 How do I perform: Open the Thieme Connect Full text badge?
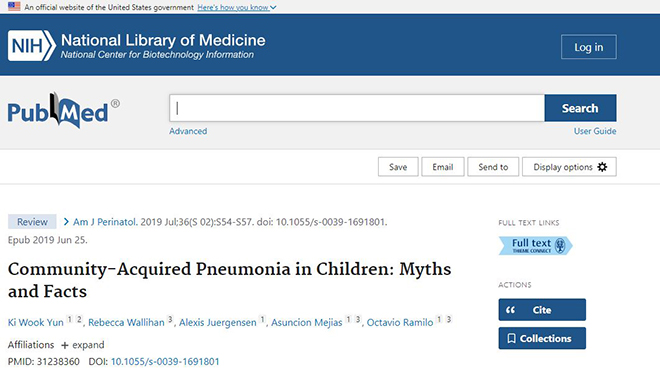tap(535, 245)
